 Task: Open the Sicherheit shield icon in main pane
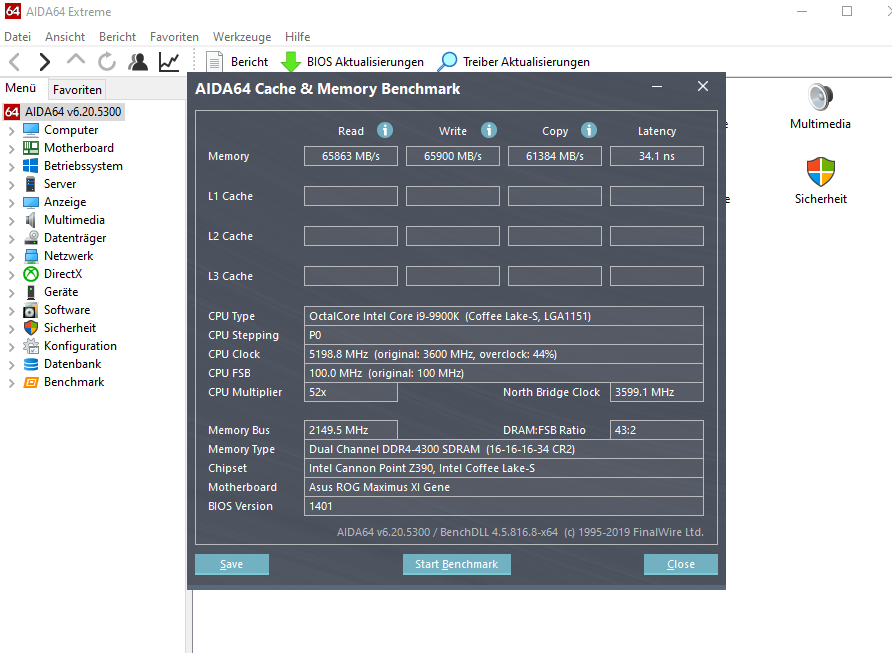pos(820,172)
